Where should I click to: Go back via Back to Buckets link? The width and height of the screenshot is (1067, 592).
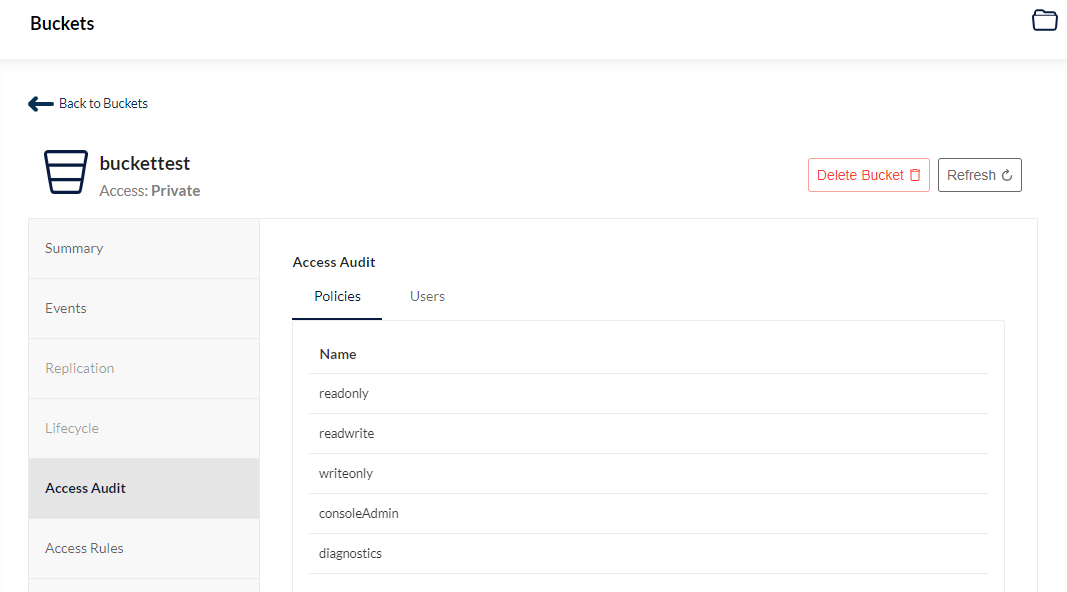pyautogui.click(x=103, y=103)
